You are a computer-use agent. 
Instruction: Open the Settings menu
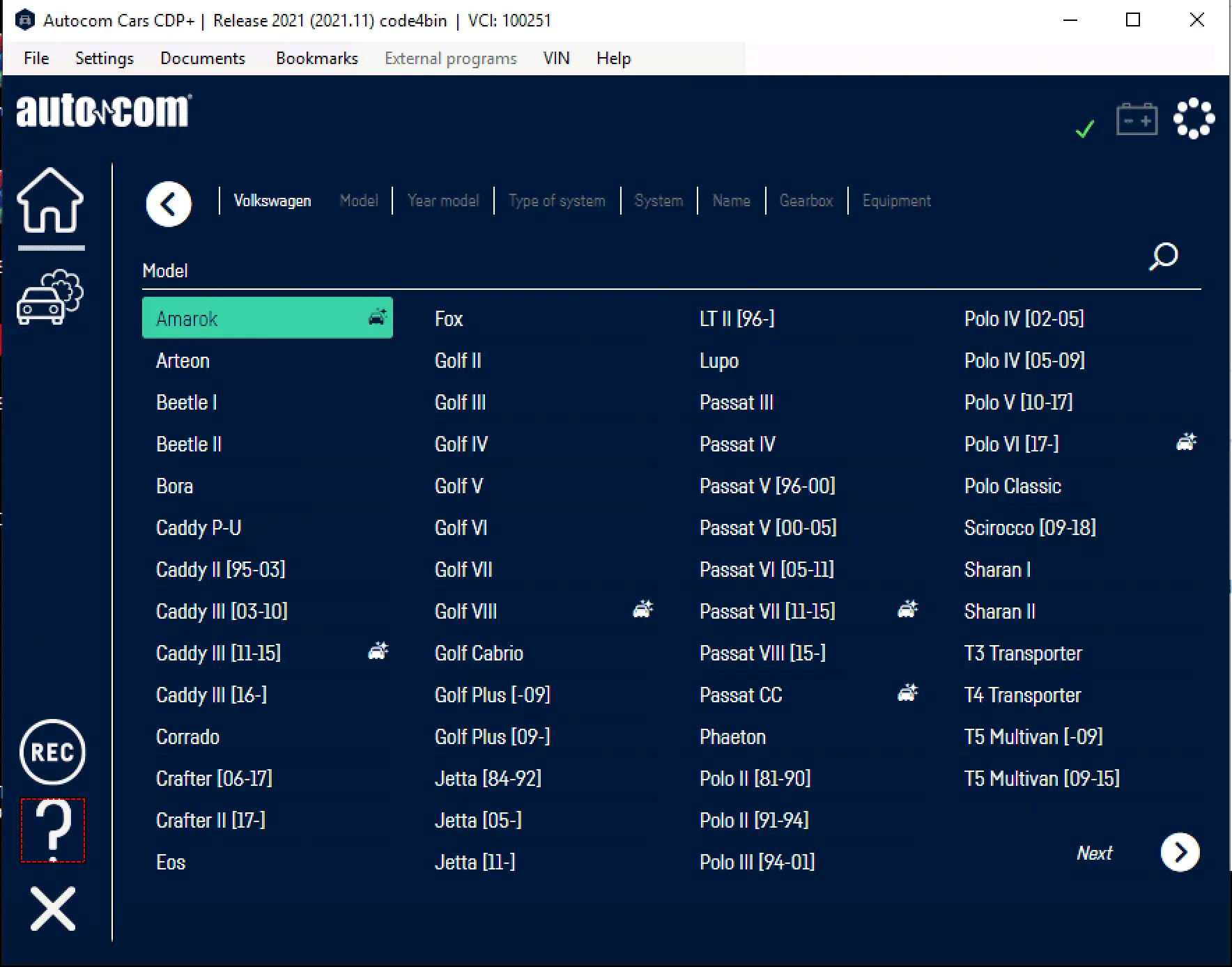[x=105, y=59]
